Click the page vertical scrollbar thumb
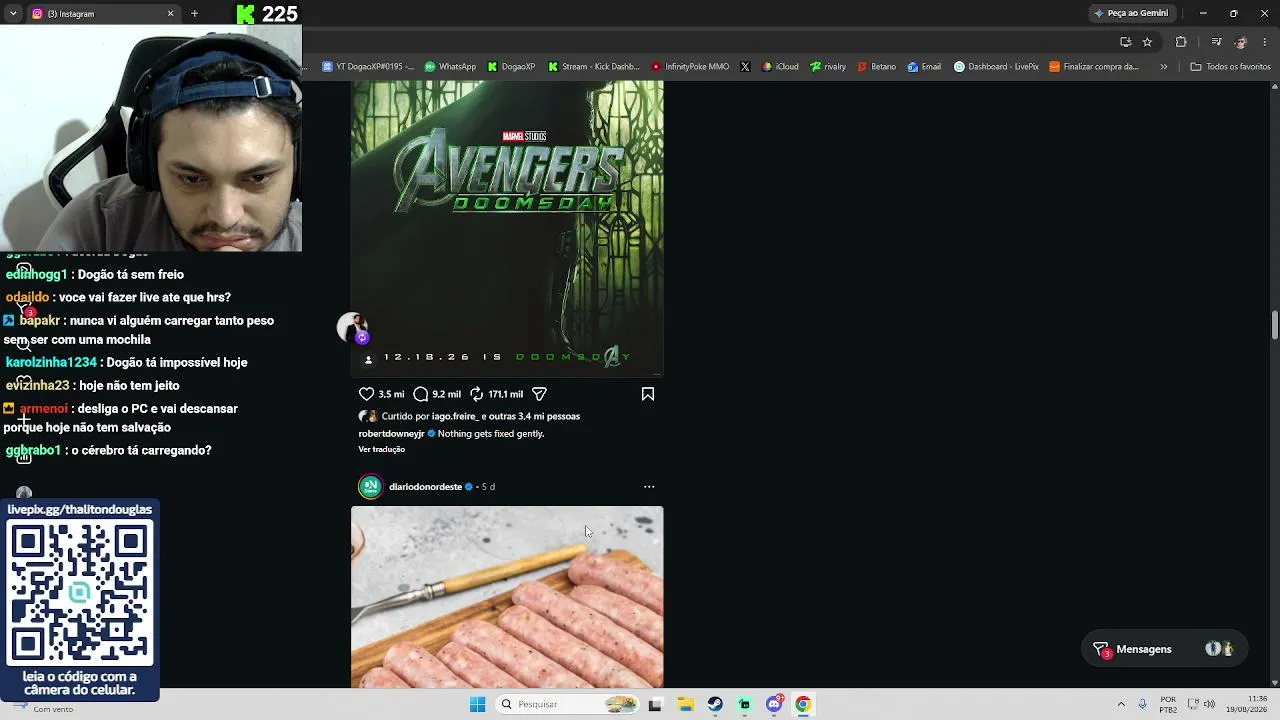The image size is (1280, 720). click(x=1274, y=325)
